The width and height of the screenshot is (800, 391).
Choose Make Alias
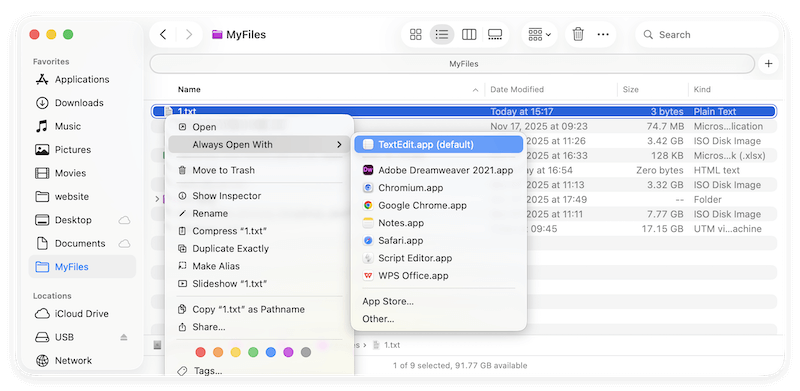pos(260,266)
